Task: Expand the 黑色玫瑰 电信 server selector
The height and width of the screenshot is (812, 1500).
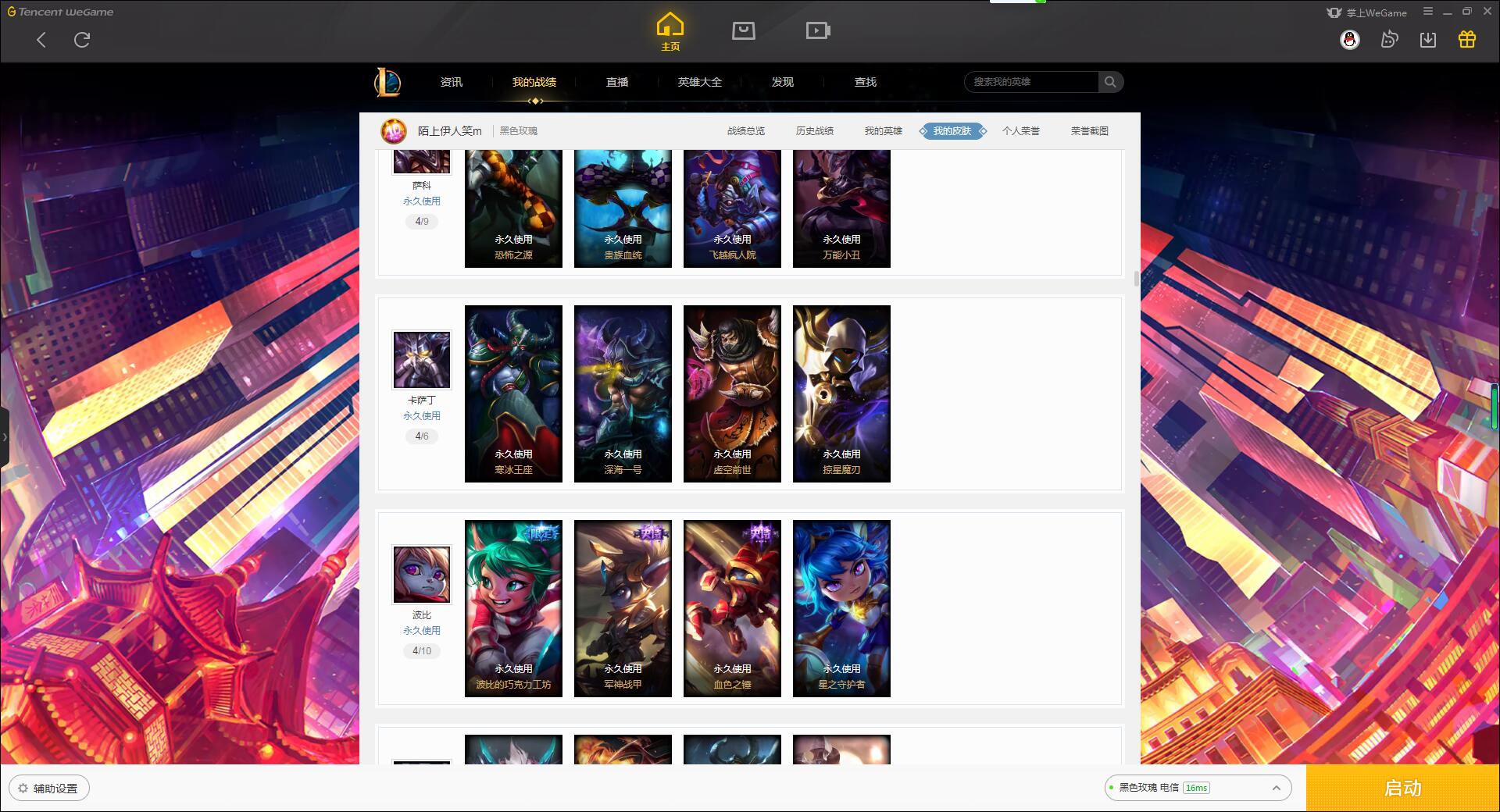Action: (x=1198, y=788)
